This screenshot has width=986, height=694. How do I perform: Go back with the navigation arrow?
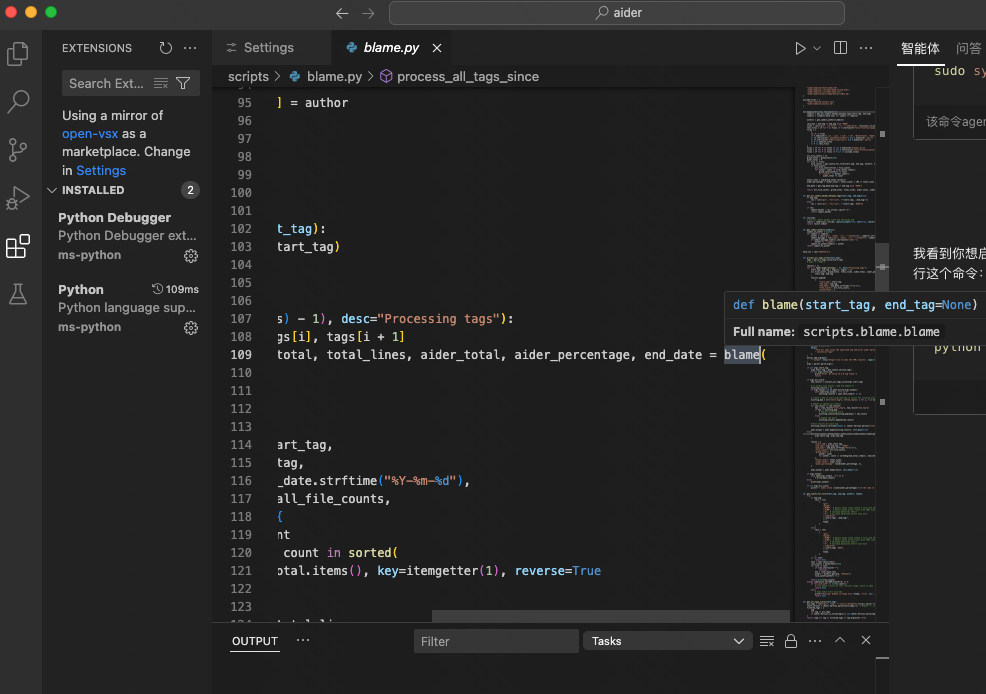342,13
